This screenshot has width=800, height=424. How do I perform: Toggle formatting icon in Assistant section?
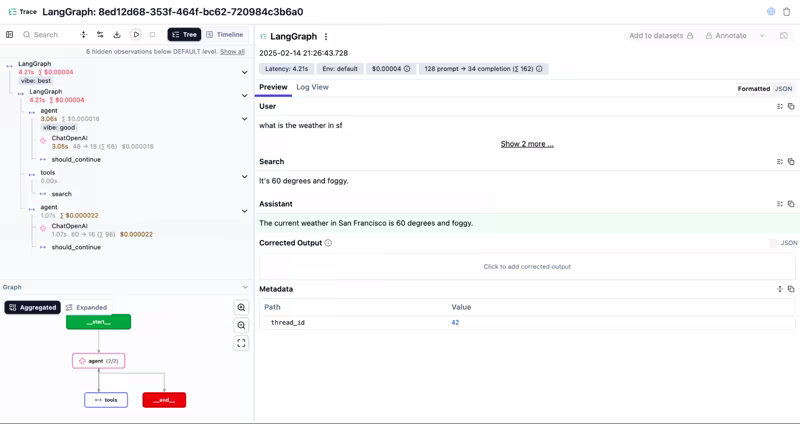coord(780,204)
